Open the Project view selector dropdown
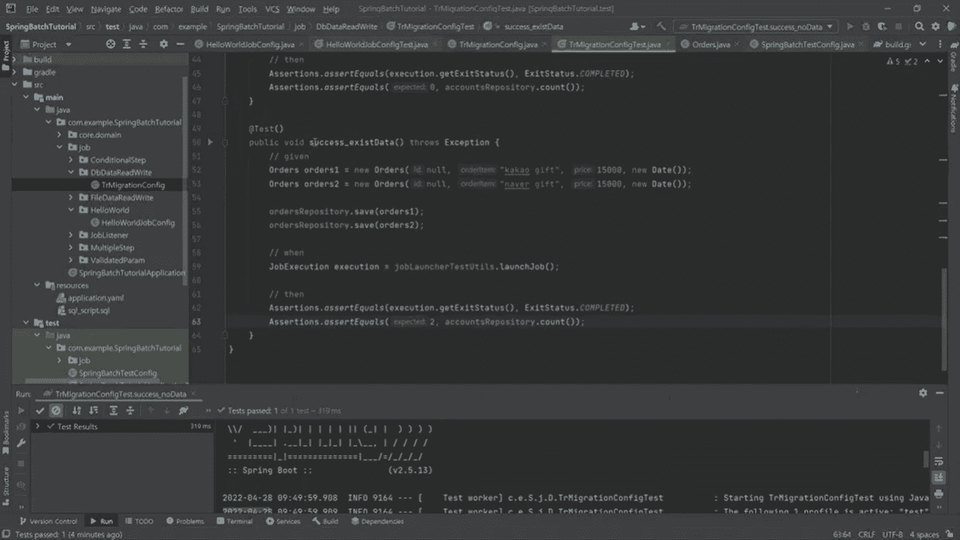The height and width of the screenshot is (540, 960). (x=47, y=44)
